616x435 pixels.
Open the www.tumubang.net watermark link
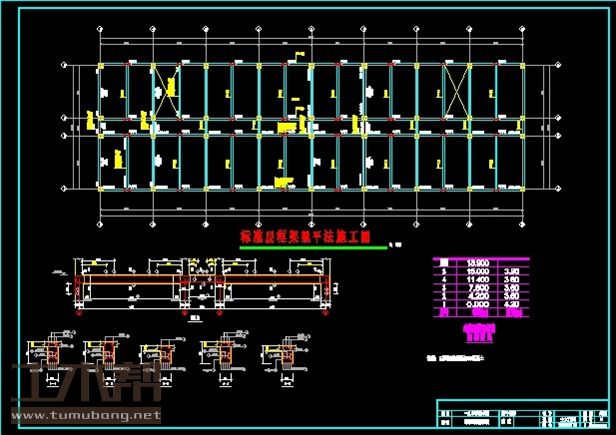point(85,414)
